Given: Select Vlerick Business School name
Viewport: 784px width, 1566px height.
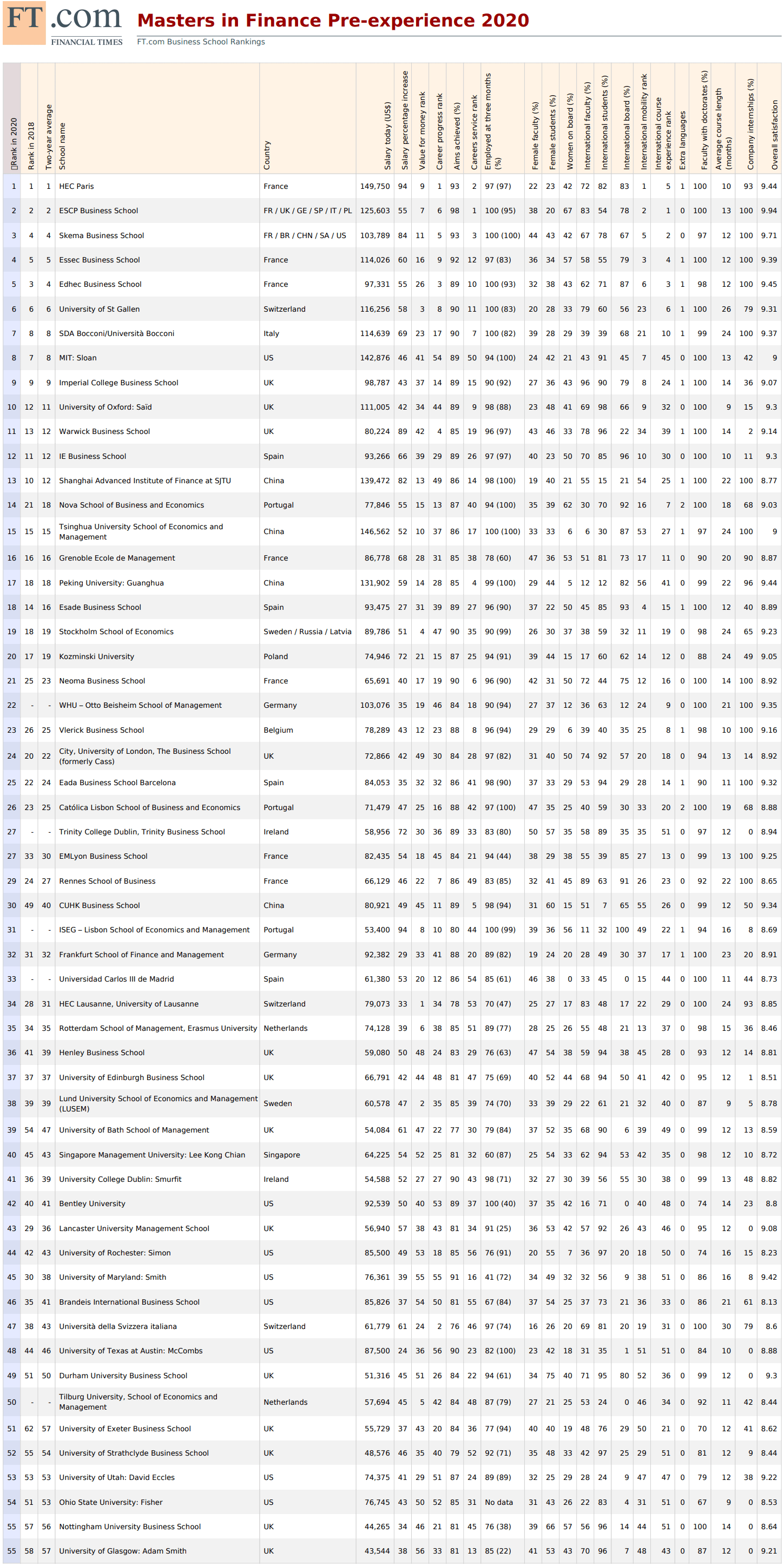Looking at the screenshot, I should point(102,730).
